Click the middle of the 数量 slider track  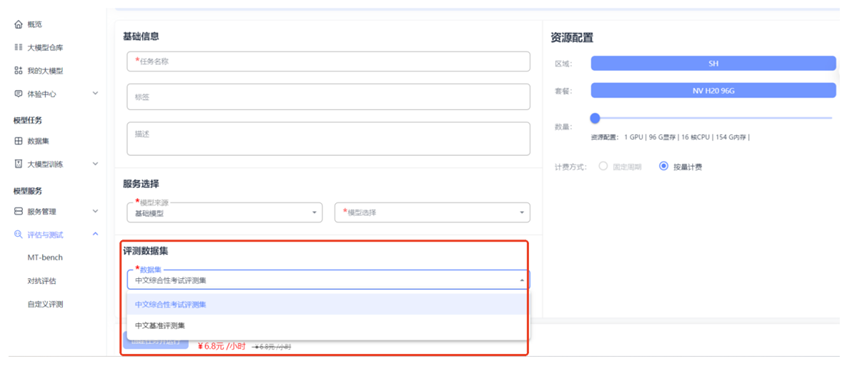click(x=713, y=118)
